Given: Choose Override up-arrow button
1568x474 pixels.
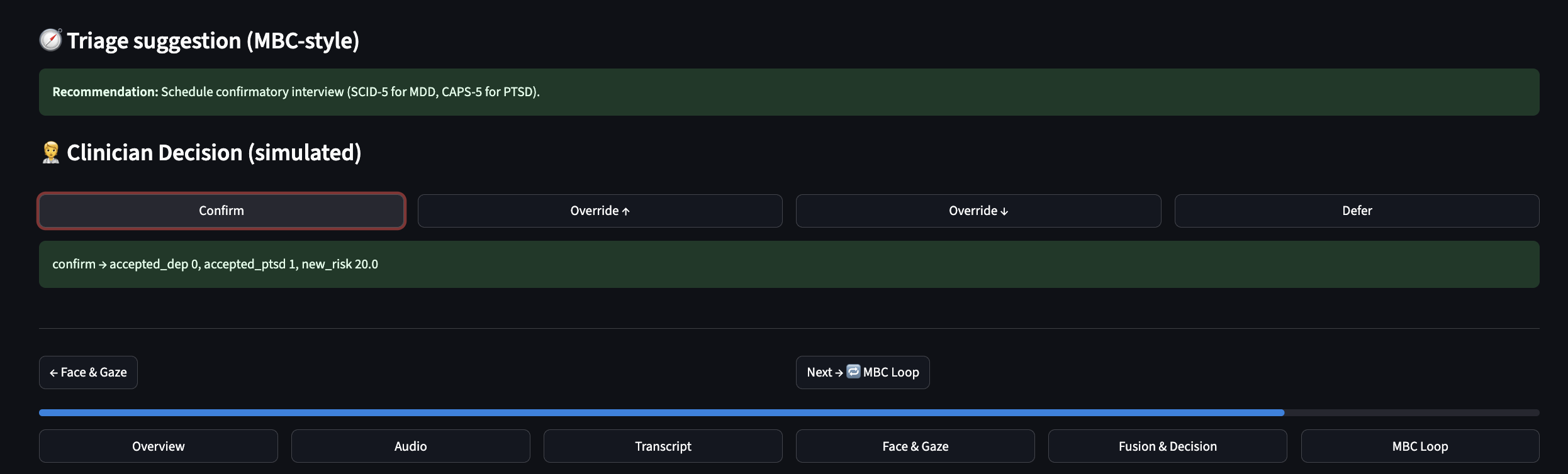Looking at the screenshot, I should coord(600,211).
